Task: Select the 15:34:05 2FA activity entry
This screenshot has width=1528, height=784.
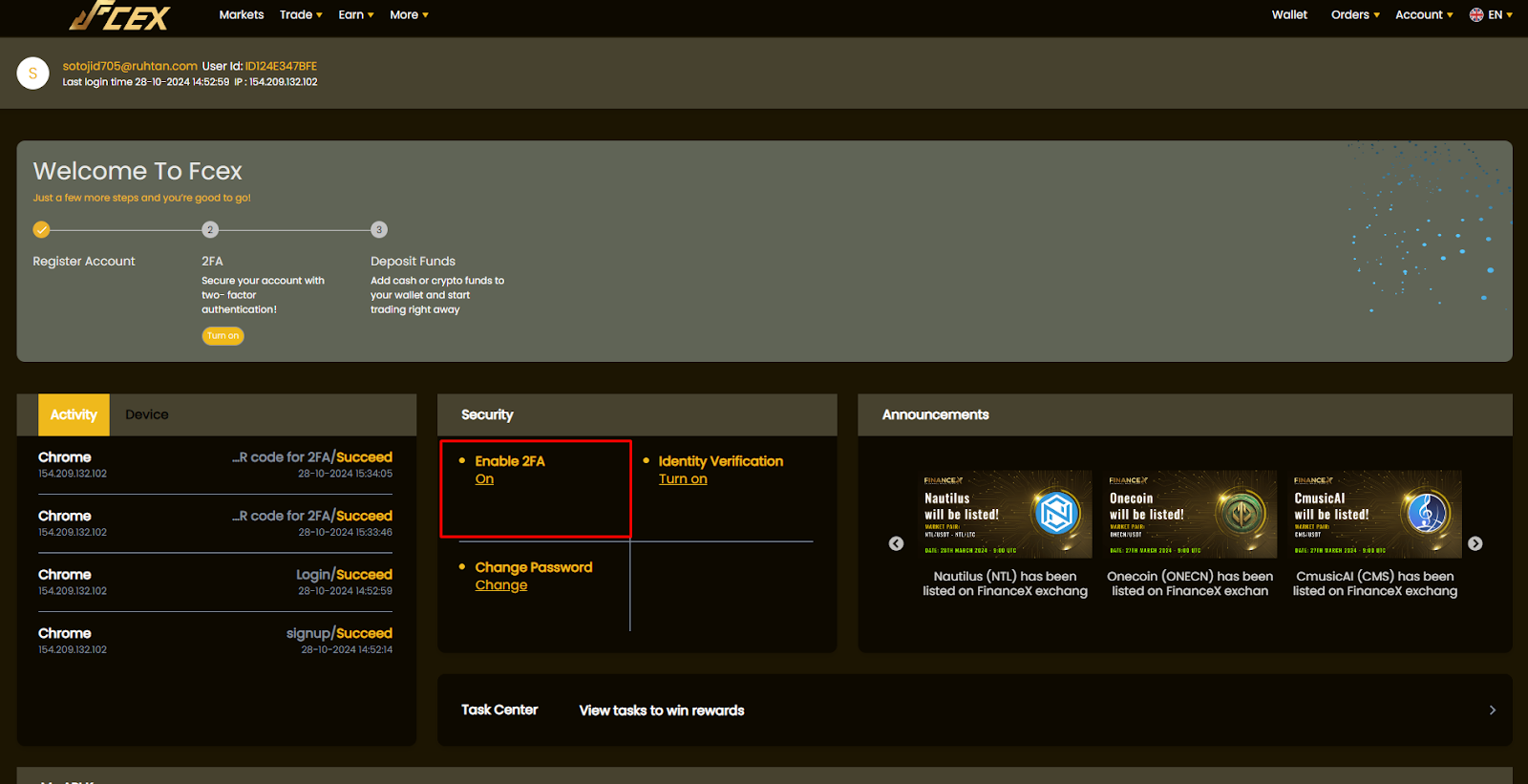Action: [x=216, y=465]
